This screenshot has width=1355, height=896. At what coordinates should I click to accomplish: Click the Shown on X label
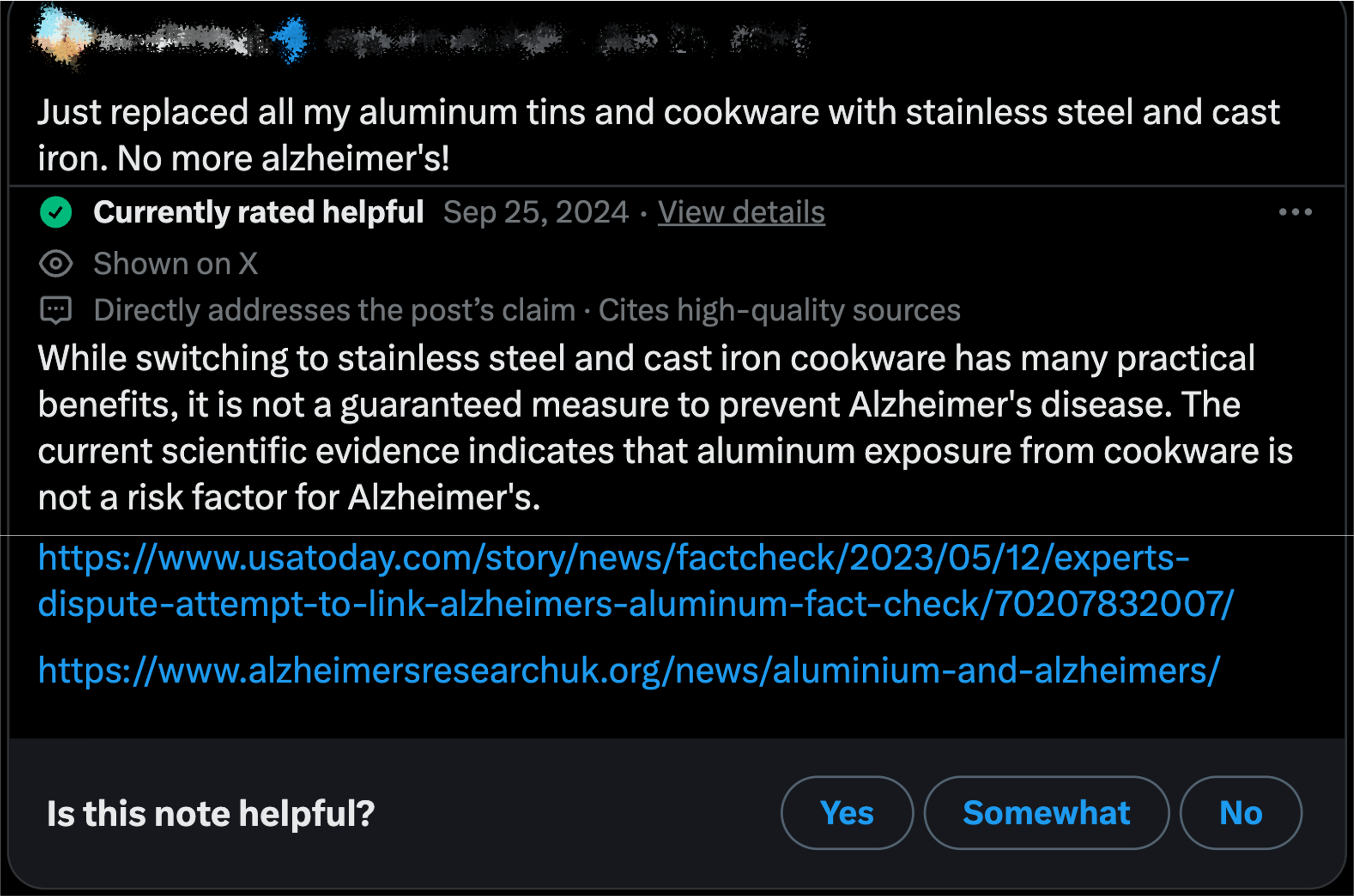coord(175,264)
